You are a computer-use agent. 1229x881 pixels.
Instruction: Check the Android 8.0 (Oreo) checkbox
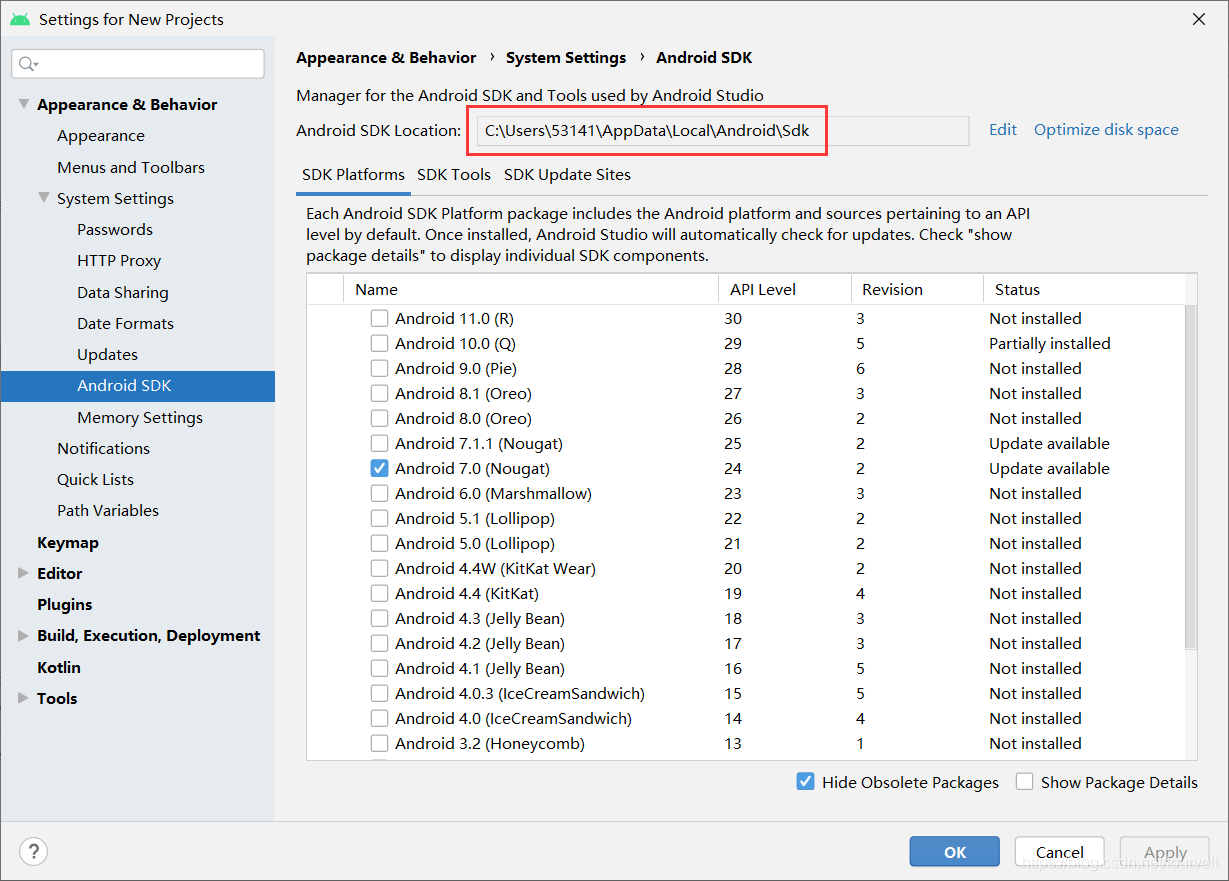click(x=379, y=418)
